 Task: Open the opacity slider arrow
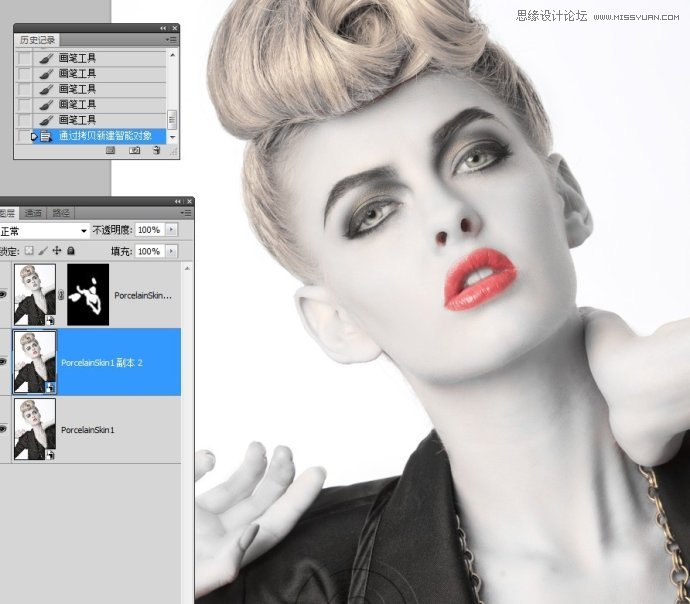point(172,230)
